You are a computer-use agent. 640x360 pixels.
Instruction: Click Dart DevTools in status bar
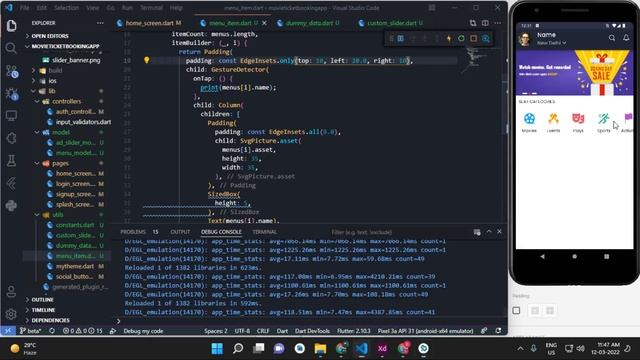point(312,331)
